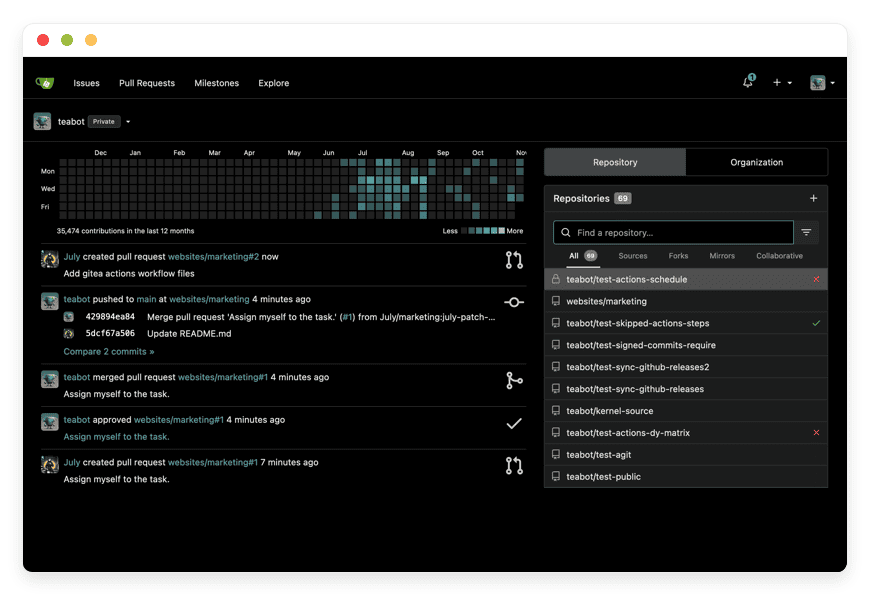Click July's avatar on the marketing#2 activity

pos(50,259)
